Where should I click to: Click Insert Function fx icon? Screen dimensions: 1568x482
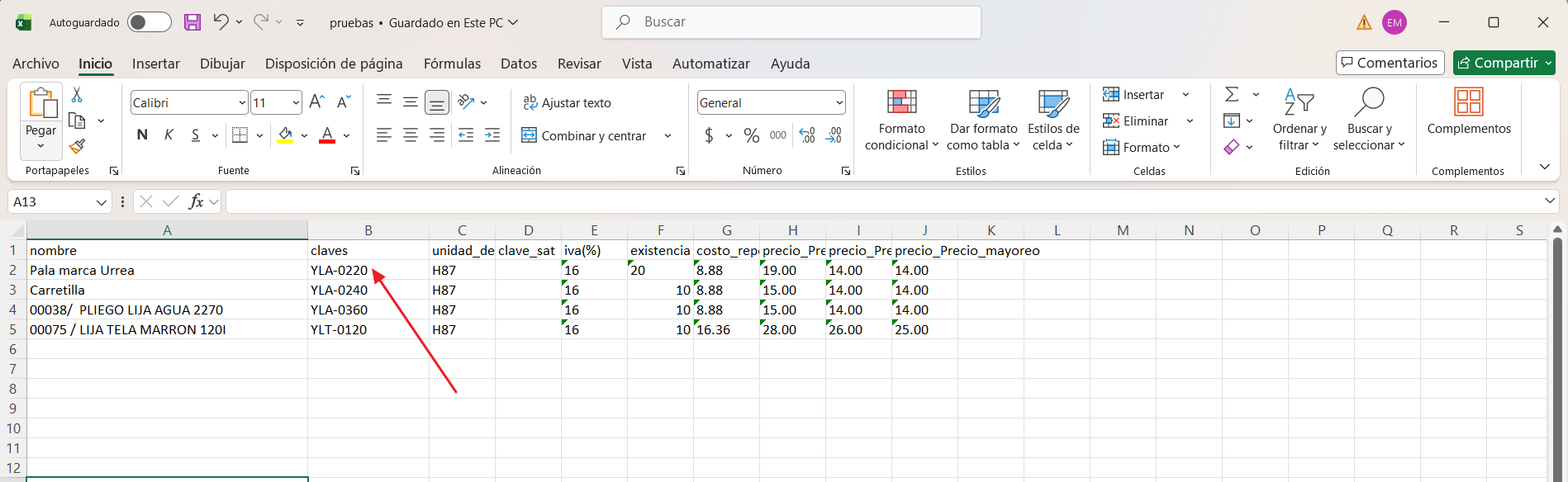[197, 201]
